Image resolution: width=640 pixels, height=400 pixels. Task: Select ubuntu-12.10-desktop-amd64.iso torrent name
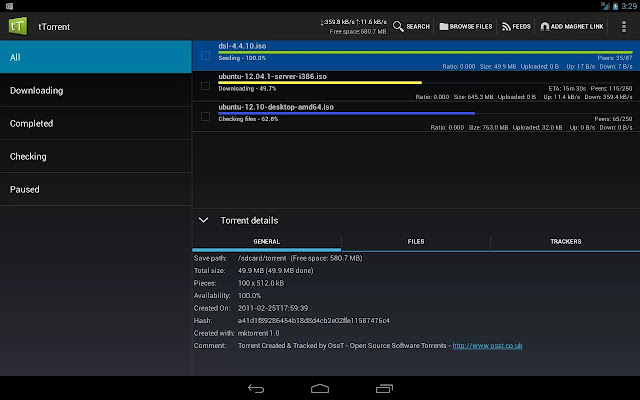point(276,107)
